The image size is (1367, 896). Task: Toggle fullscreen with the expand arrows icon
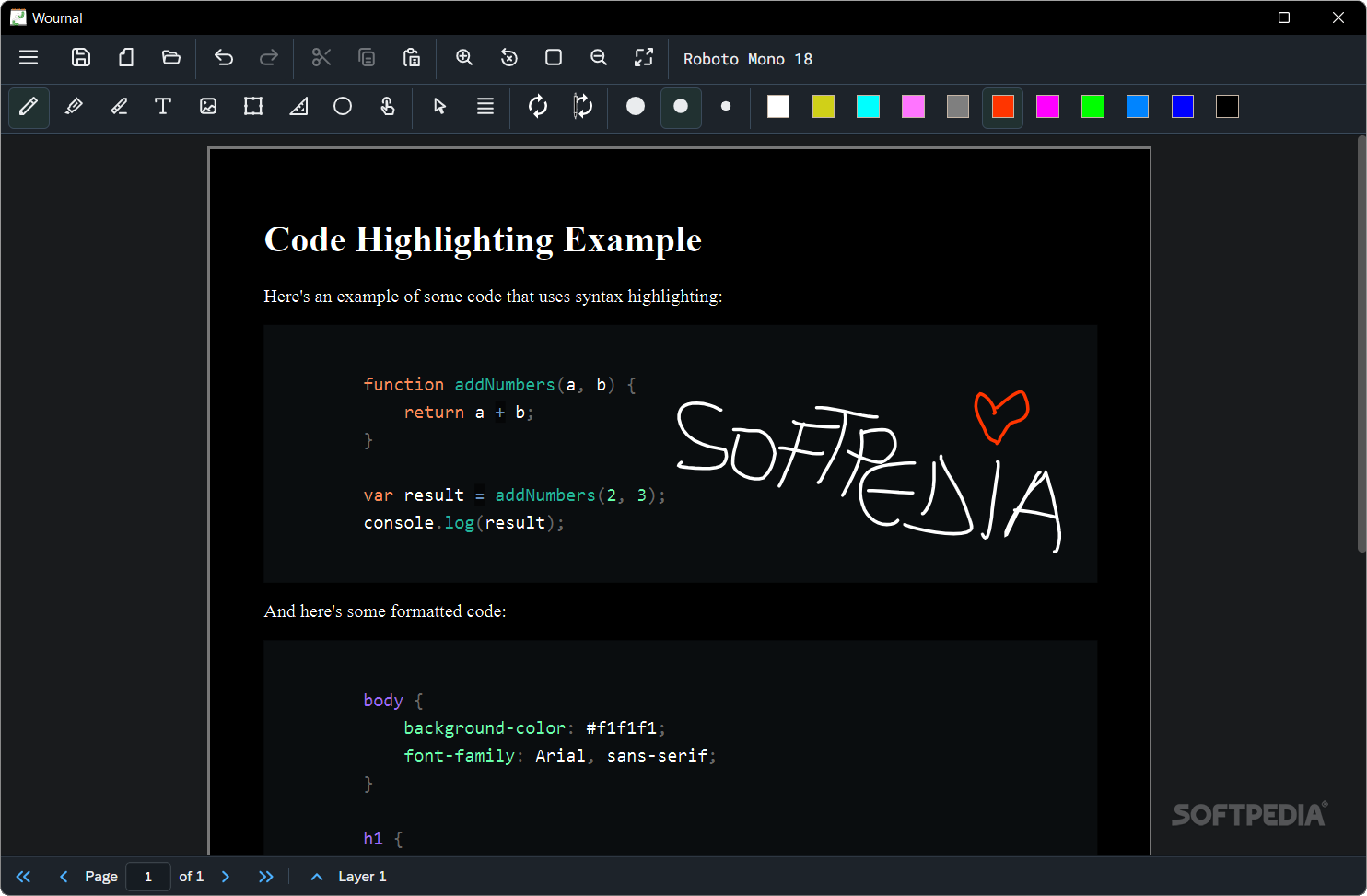644,57
